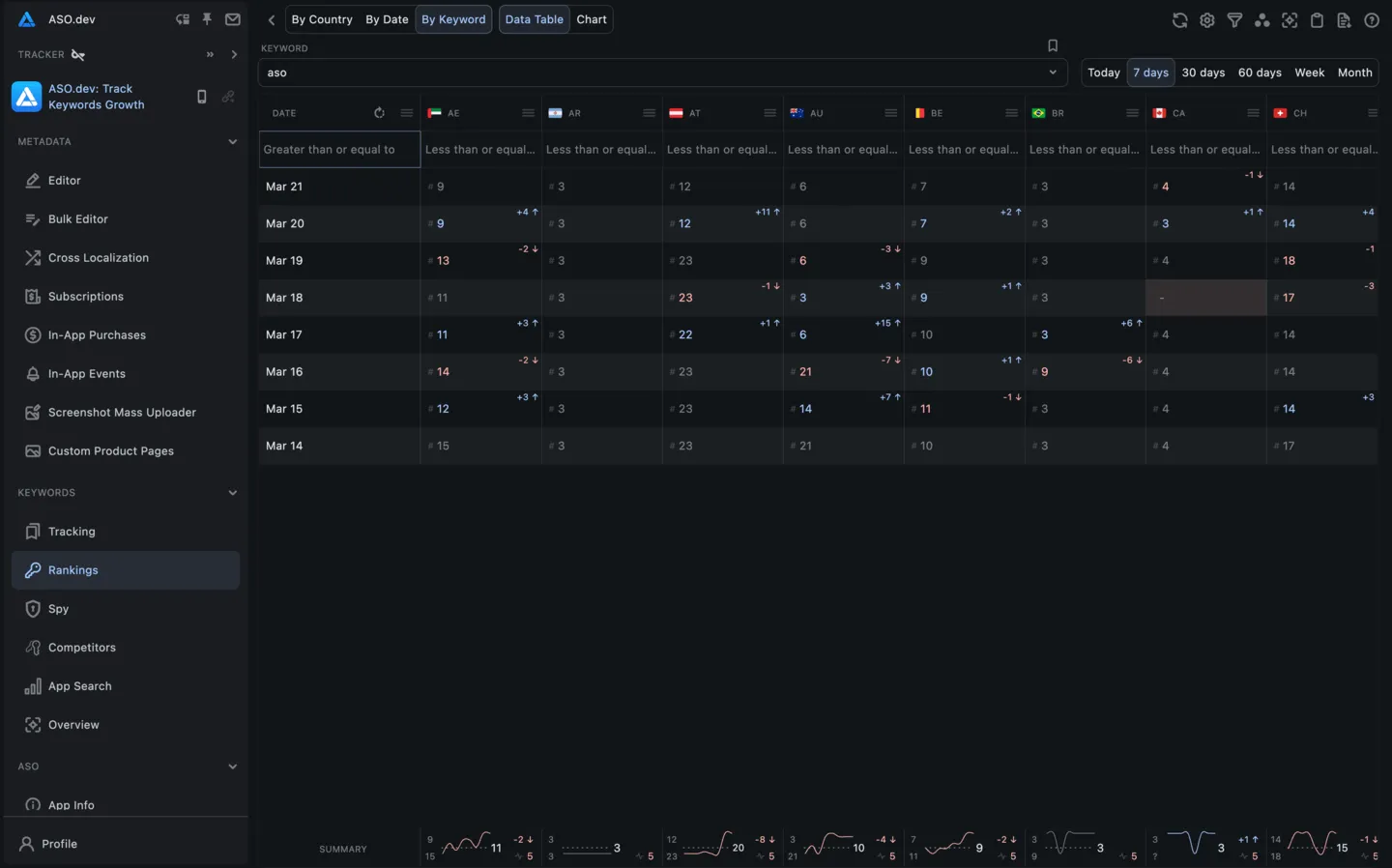Open the mail envelope icon
The width and height of the screenshot is (1392, 868).
coord(232,19)
